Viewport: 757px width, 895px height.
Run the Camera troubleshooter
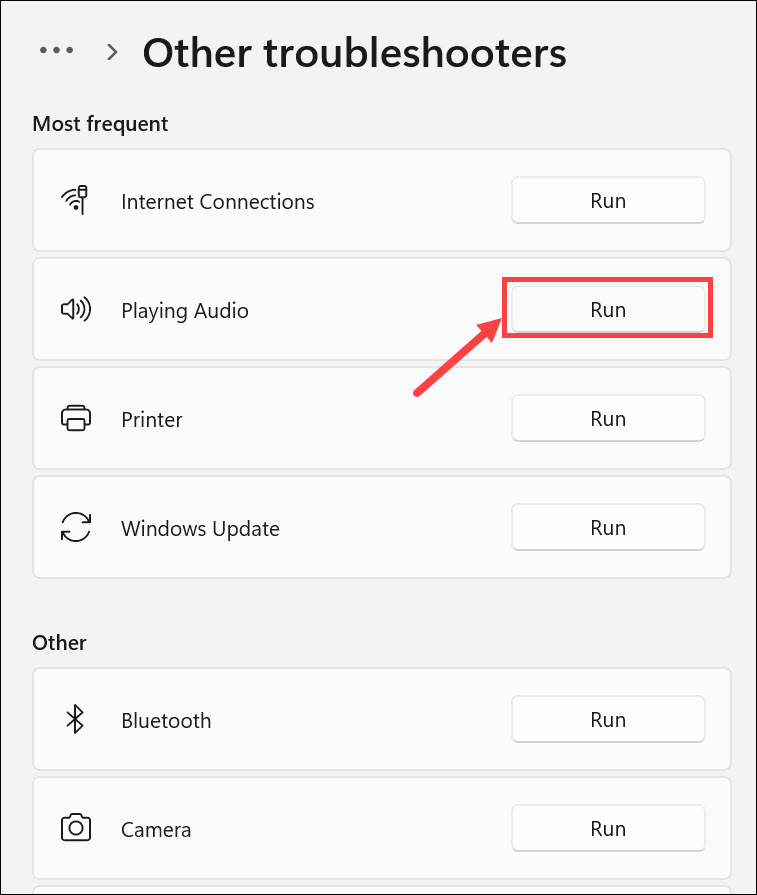point(608,828)
